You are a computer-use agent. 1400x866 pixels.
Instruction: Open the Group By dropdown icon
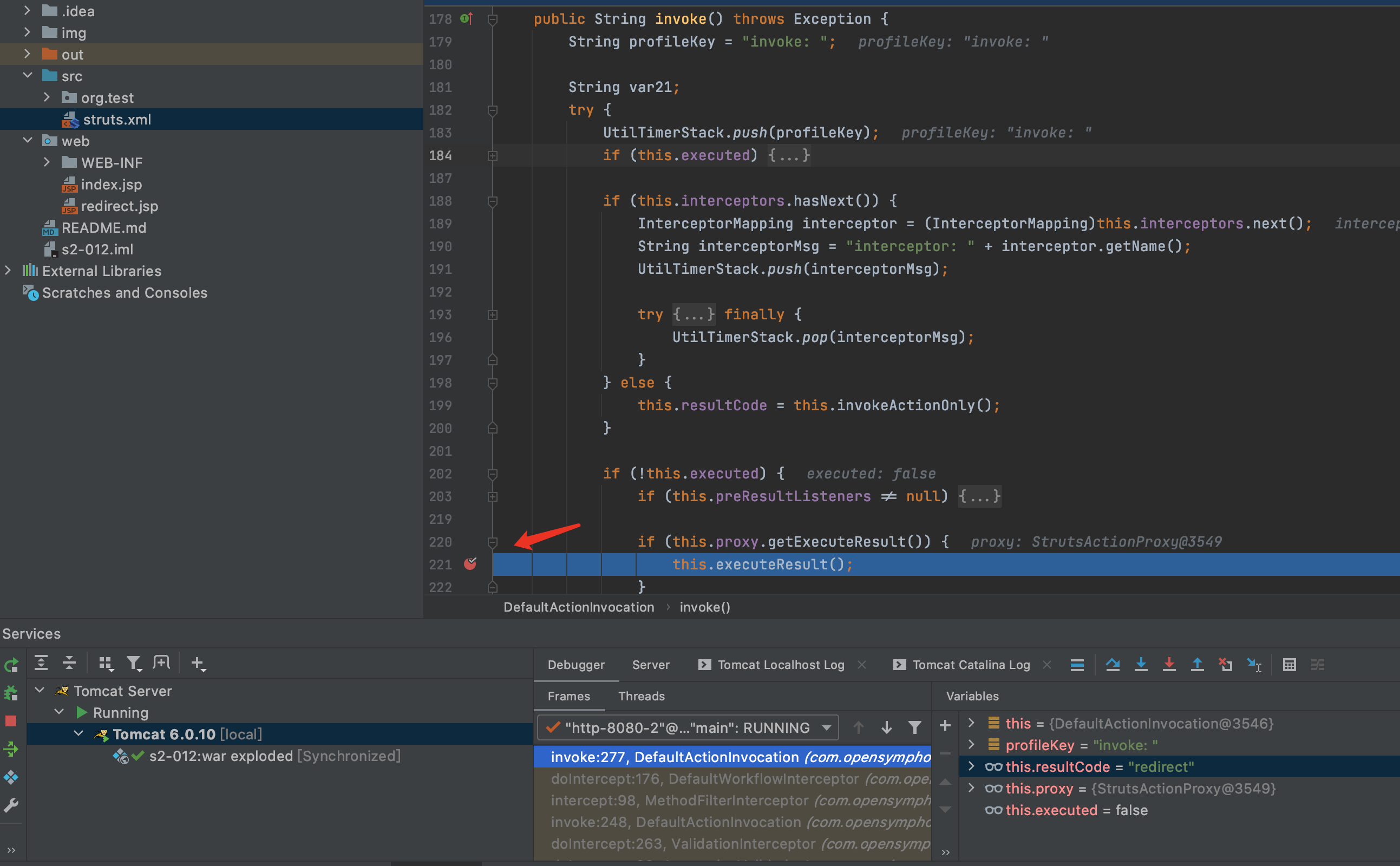[106, 663]
